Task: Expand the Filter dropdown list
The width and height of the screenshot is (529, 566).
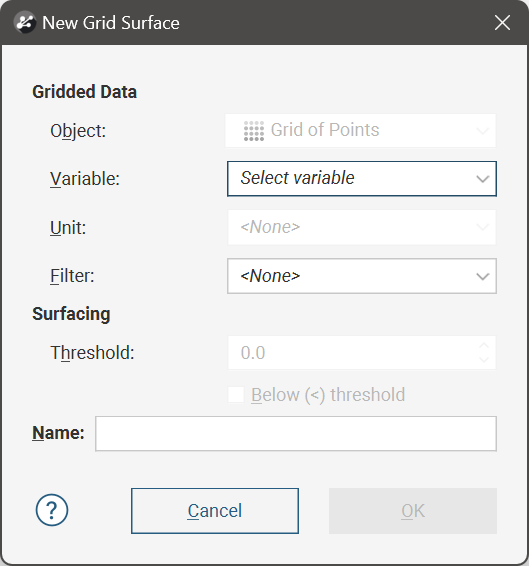Action: click(362, 276)
